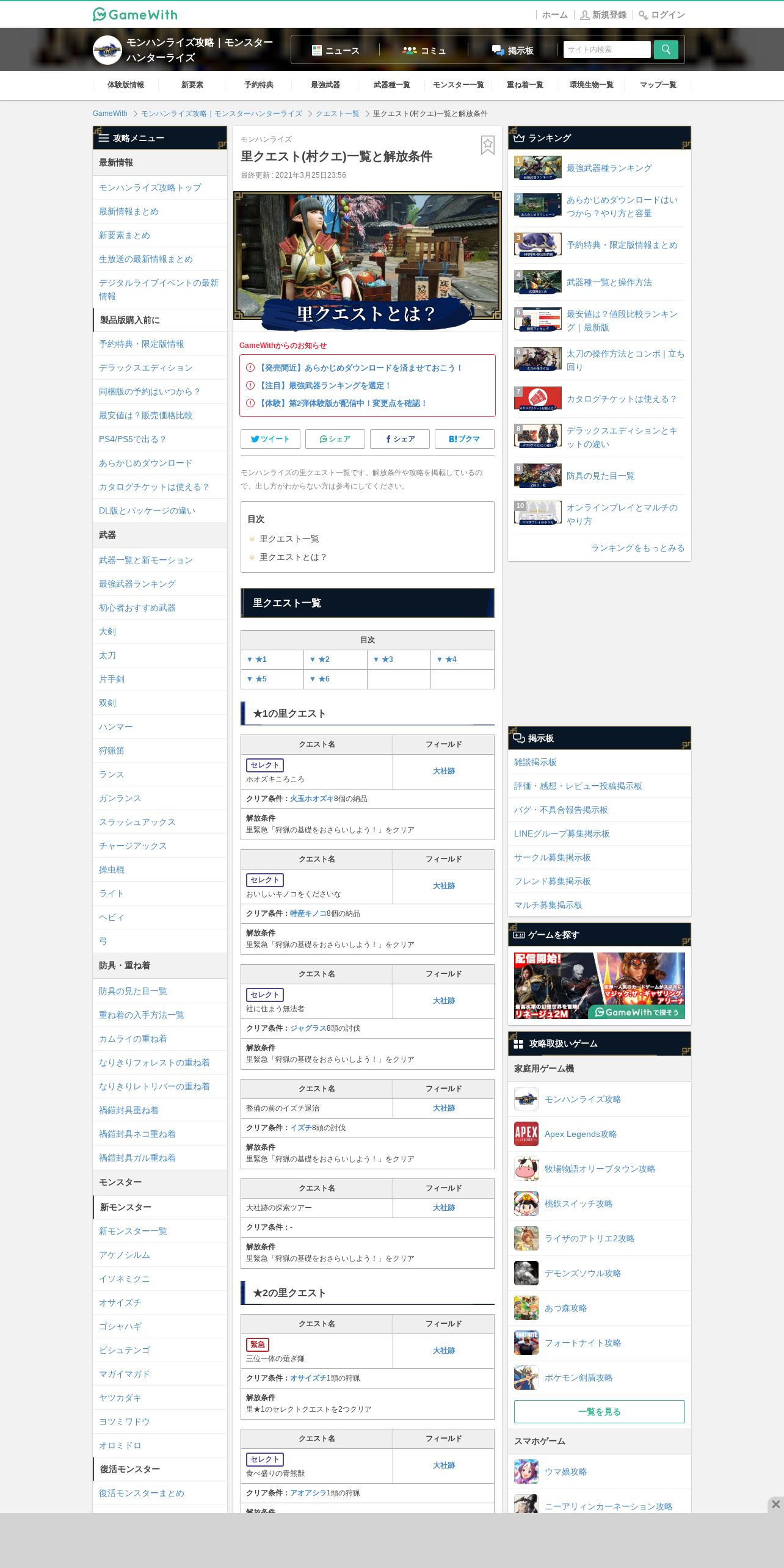Viewport: 784px width, 1568px height.
Task: Jump to 里クエスト一覧 in table of contents
Action: tap(289, 539)
